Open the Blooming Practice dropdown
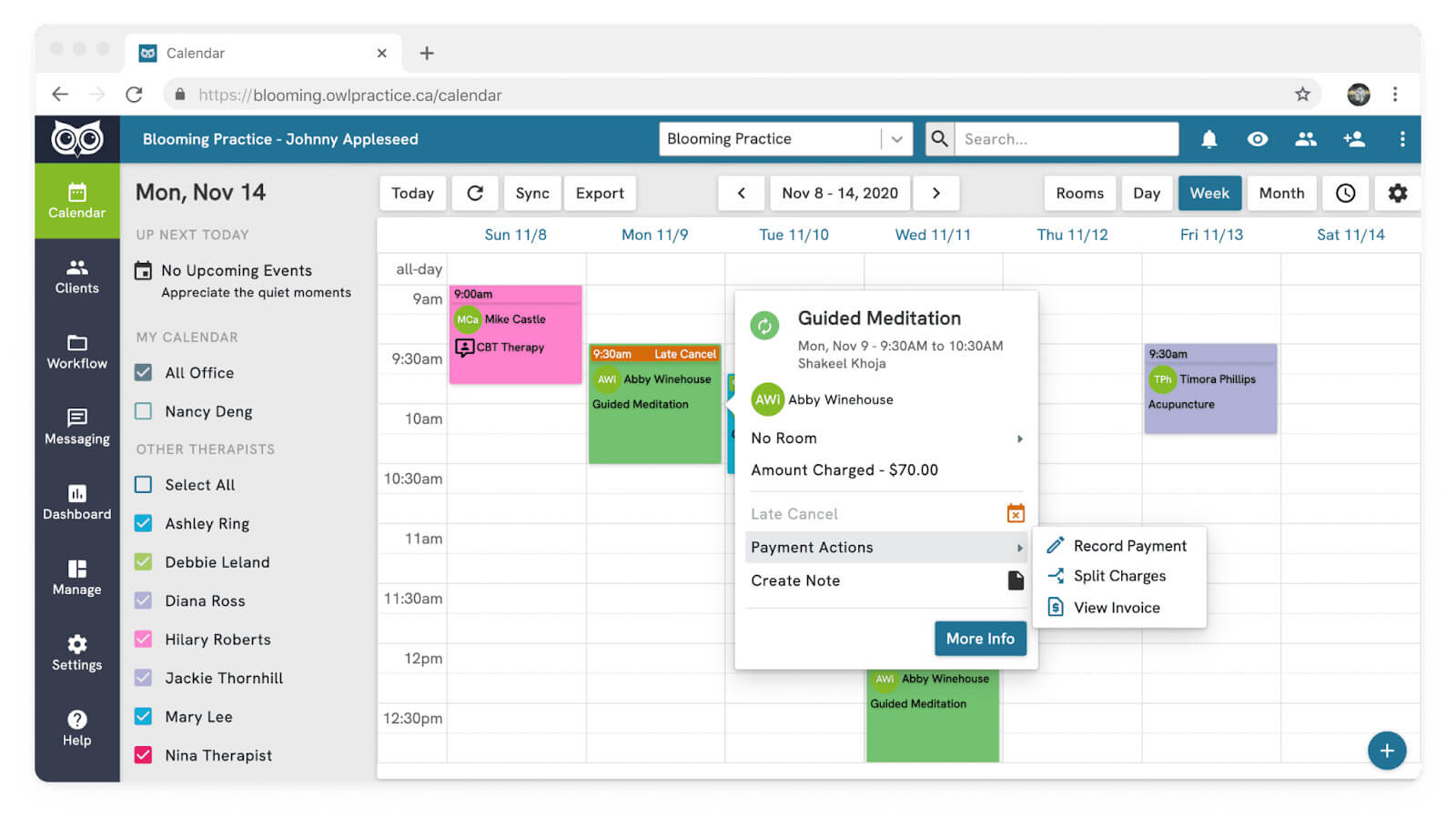This screenshot has width=1456, height=827. tap(786, 139)
